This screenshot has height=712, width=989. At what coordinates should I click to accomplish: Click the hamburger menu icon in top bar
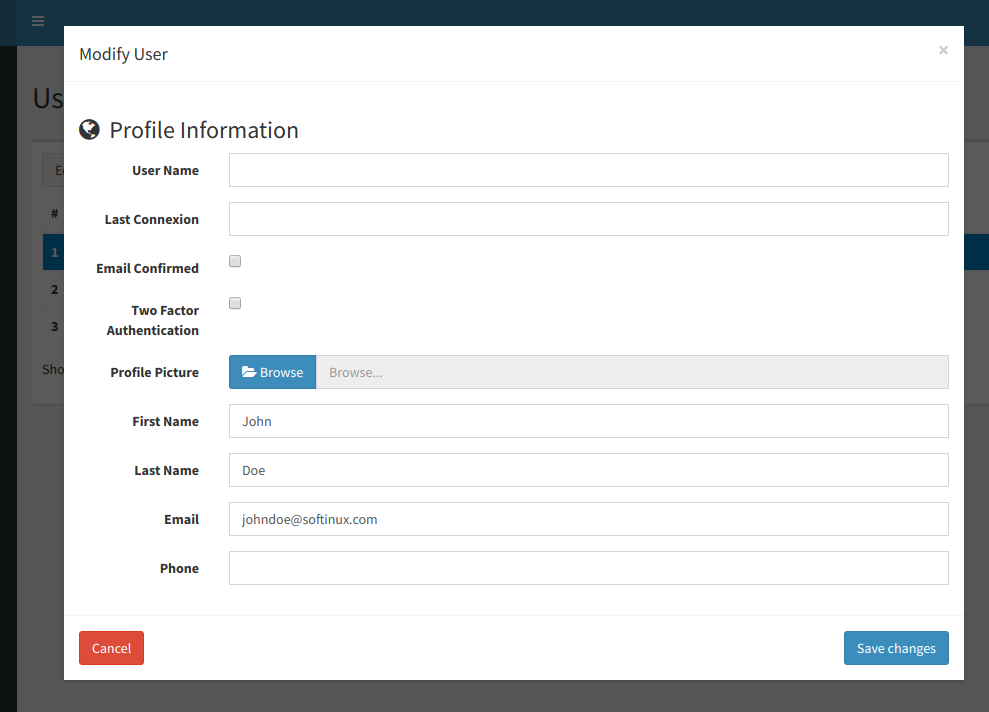click(38, 21)
